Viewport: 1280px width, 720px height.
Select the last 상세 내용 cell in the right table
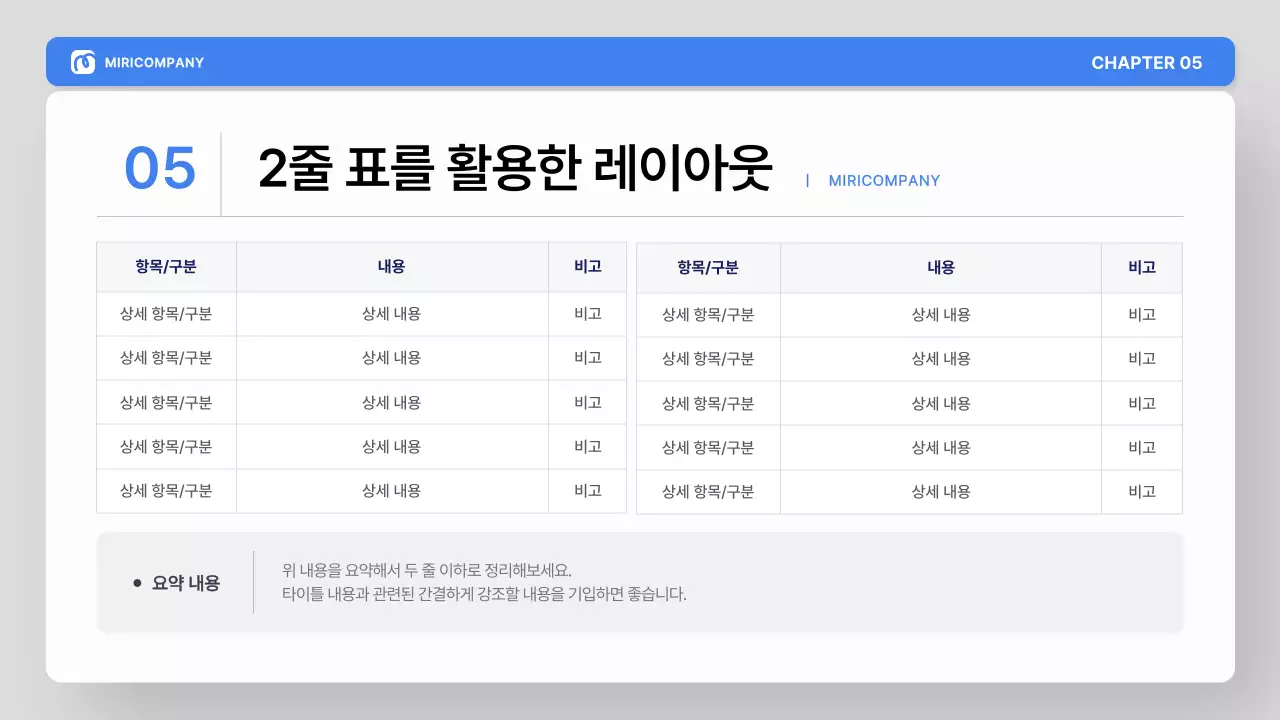[x=940, y=491]
